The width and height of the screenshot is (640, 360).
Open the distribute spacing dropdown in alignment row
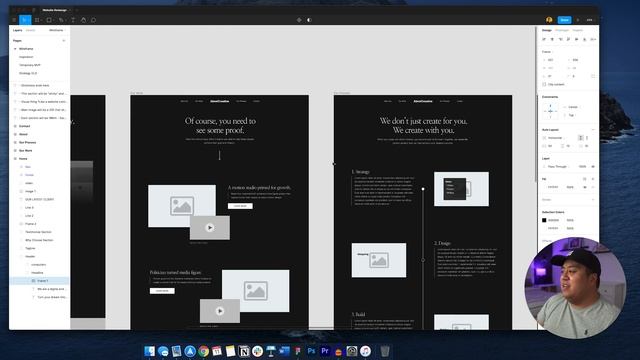pyautogui.click(x=593, y=39)
